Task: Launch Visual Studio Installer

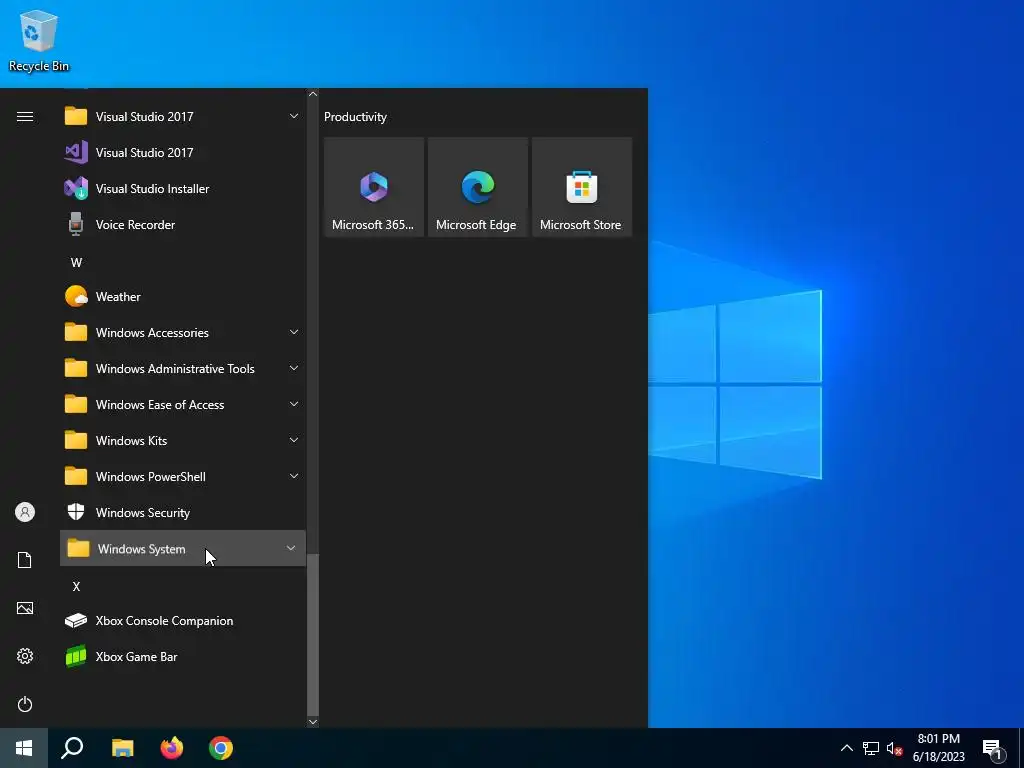Action: point(183,188)
